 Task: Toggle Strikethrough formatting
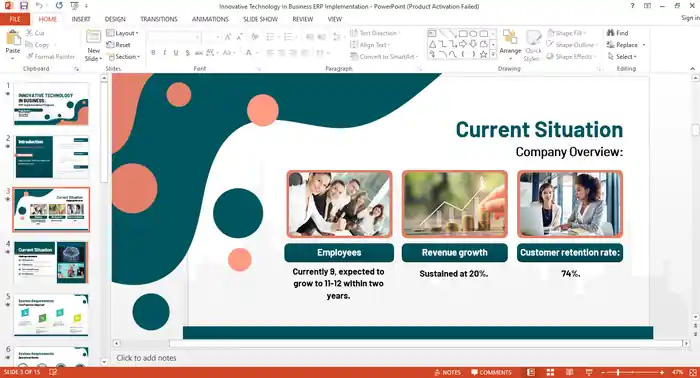tap(199, 53)
